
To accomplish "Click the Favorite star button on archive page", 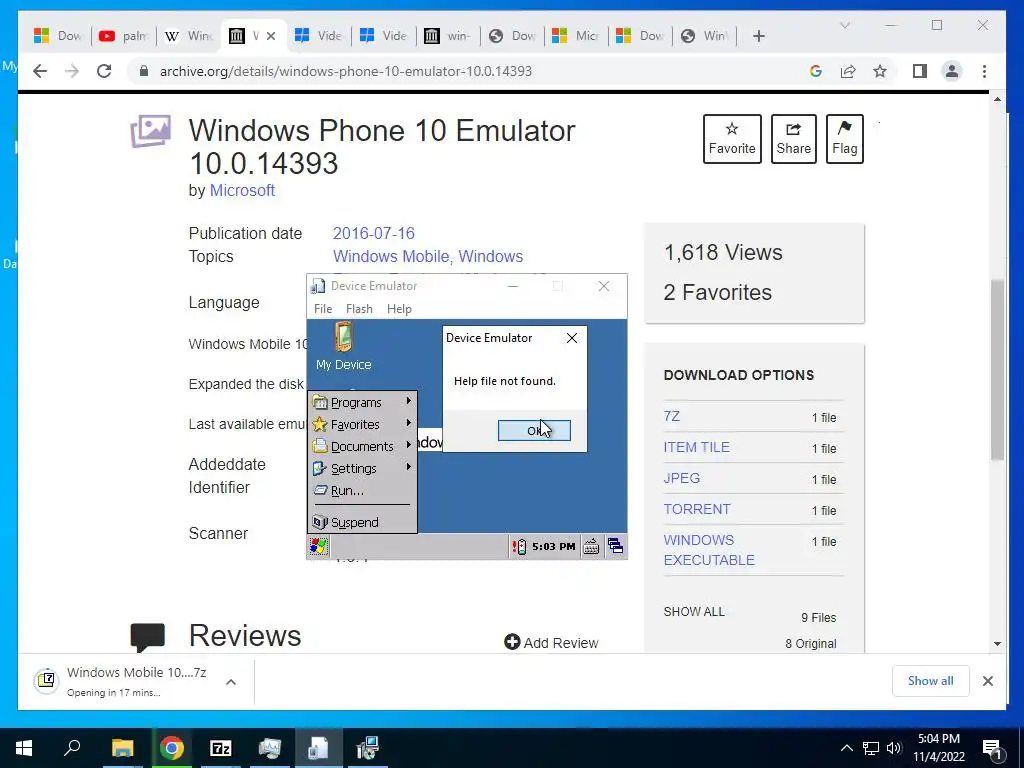I will 732,138.
